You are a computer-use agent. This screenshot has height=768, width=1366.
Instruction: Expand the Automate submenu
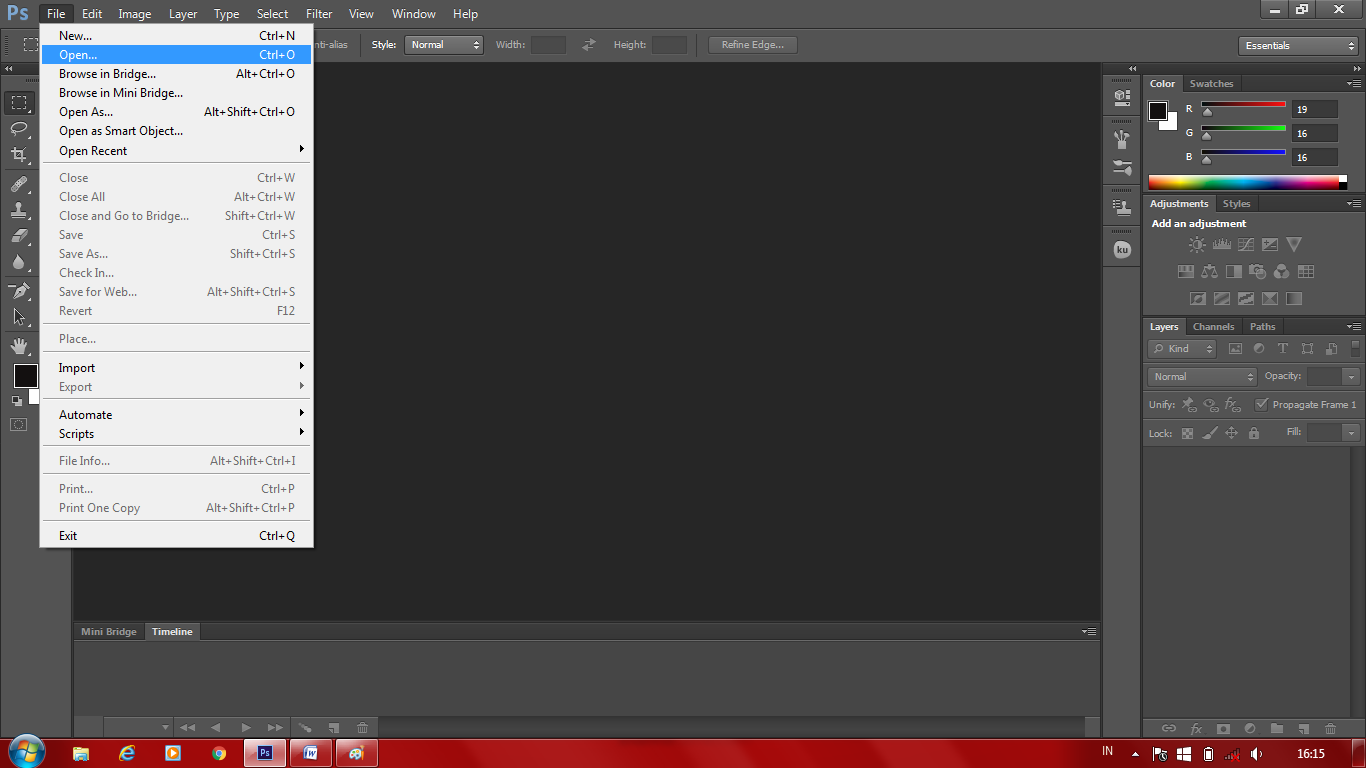coord(176,415)
